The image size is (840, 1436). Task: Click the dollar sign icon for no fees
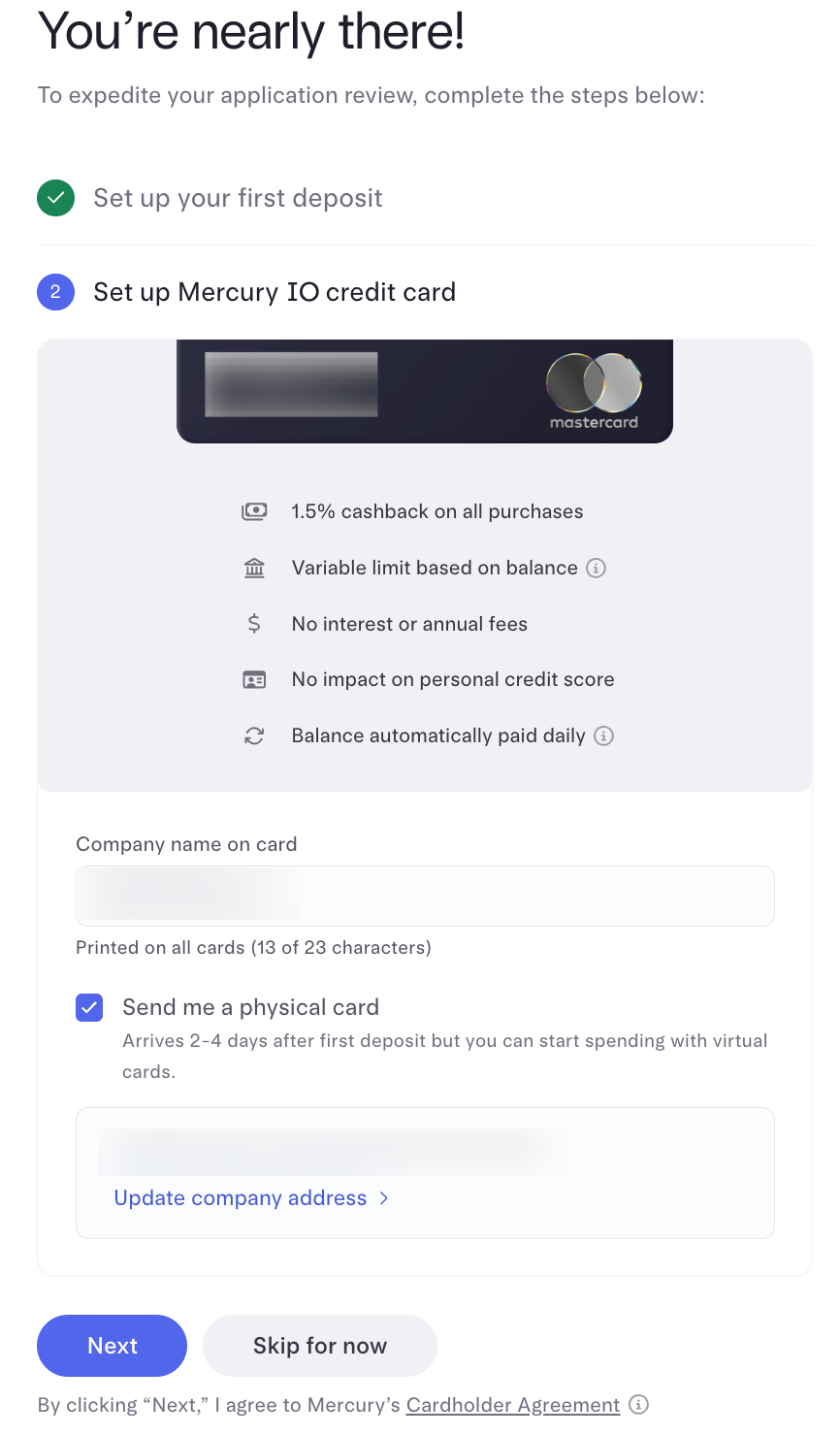pyautogui.click(x=254, y=624)
